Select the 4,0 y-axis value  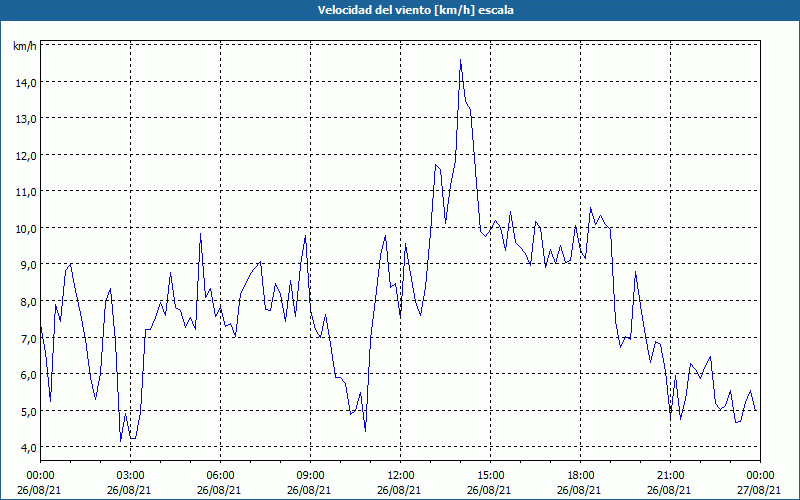tap(28, 447)
